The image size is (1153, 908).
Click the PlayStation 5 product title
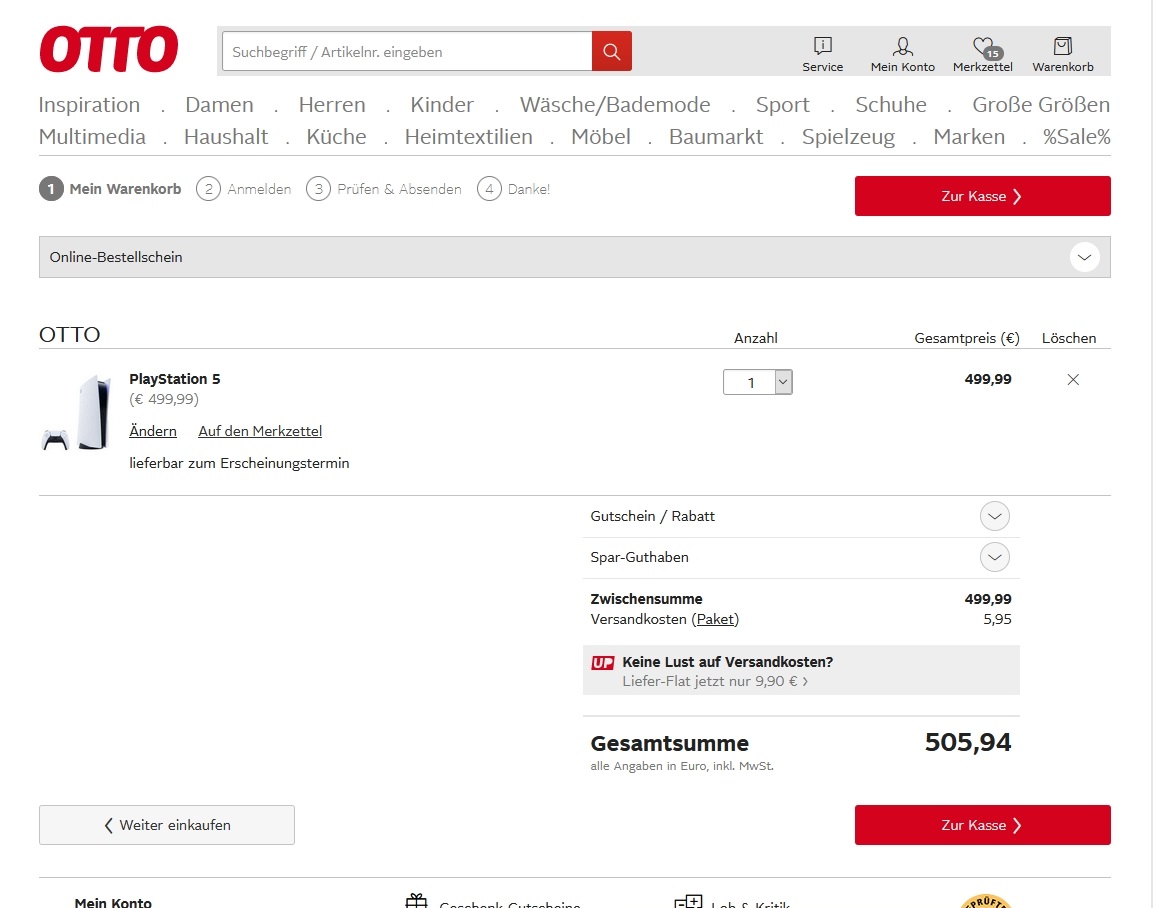[174, 379]
